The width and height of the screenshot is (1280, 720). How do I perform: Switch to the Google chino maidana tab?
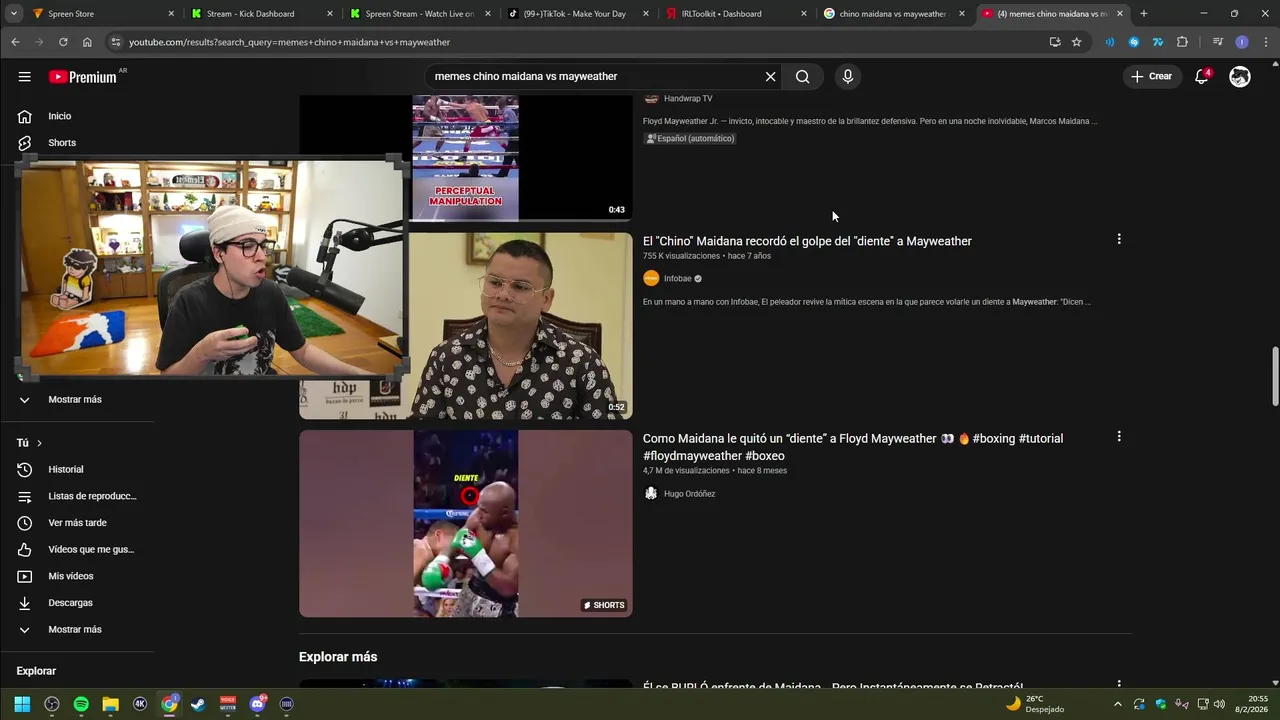tap(894, 14)
